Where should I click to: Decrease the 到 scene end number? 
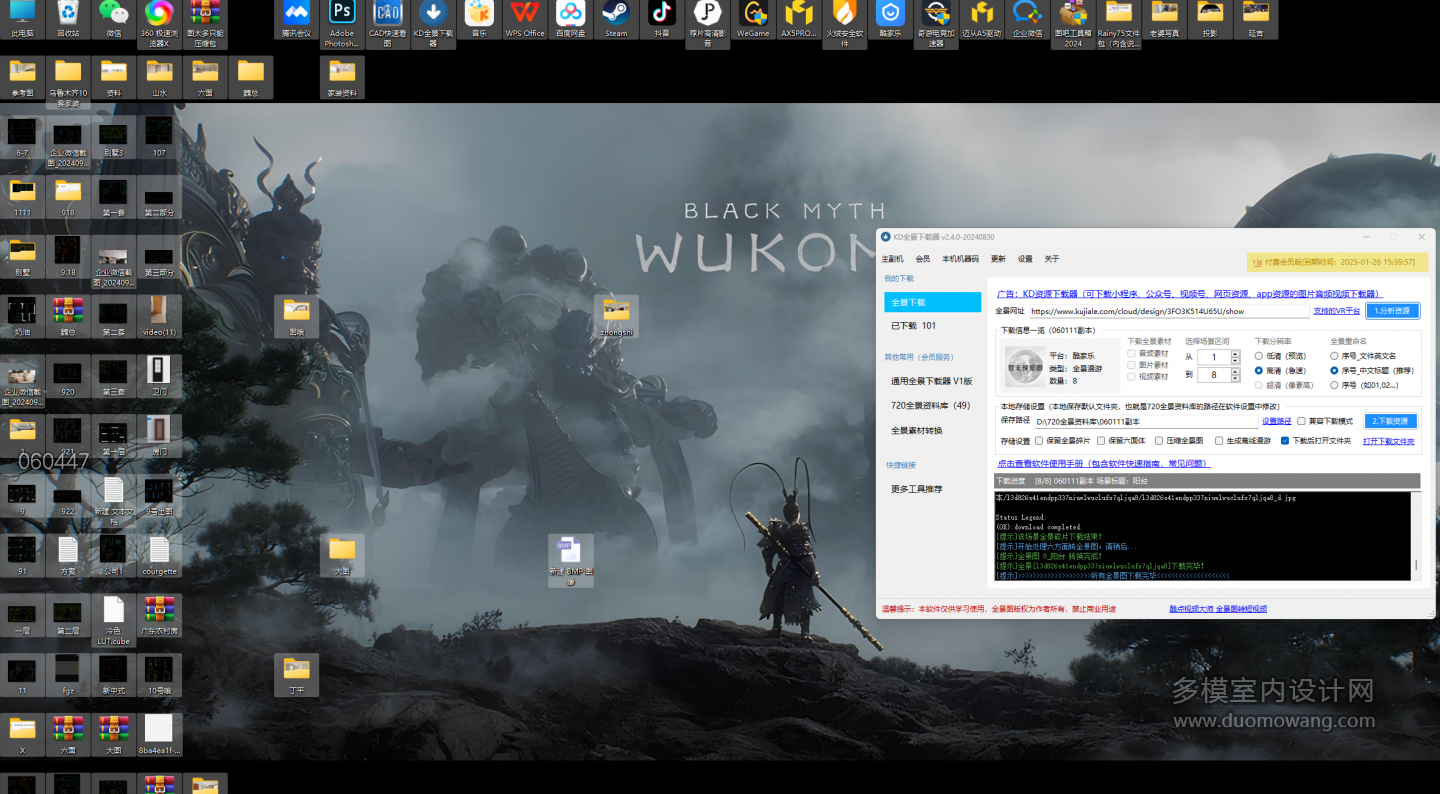coord(1235,379)
